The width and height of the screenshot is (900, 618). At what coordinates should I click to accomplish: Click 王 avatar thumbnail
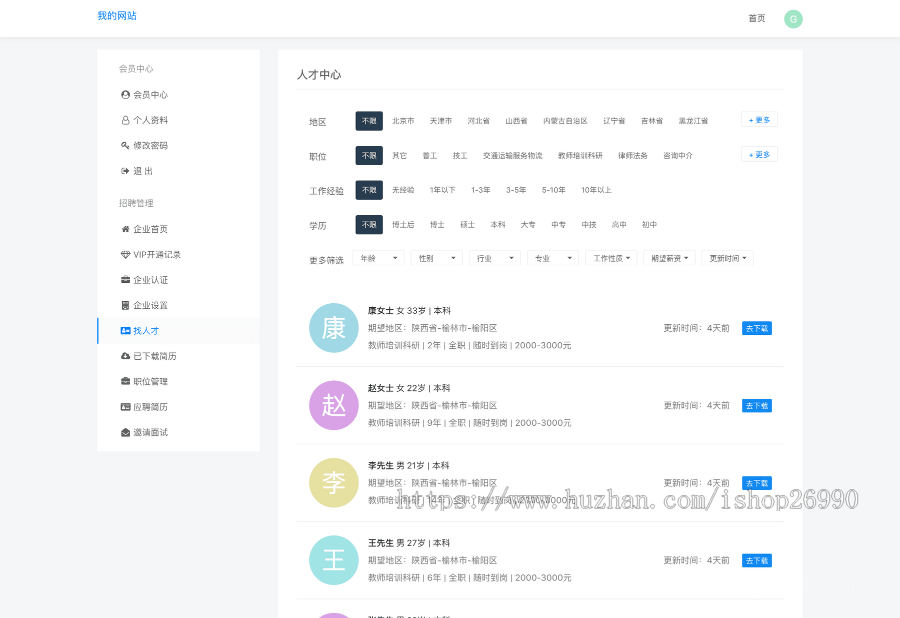pyautogui.click(x=333, y=560)
